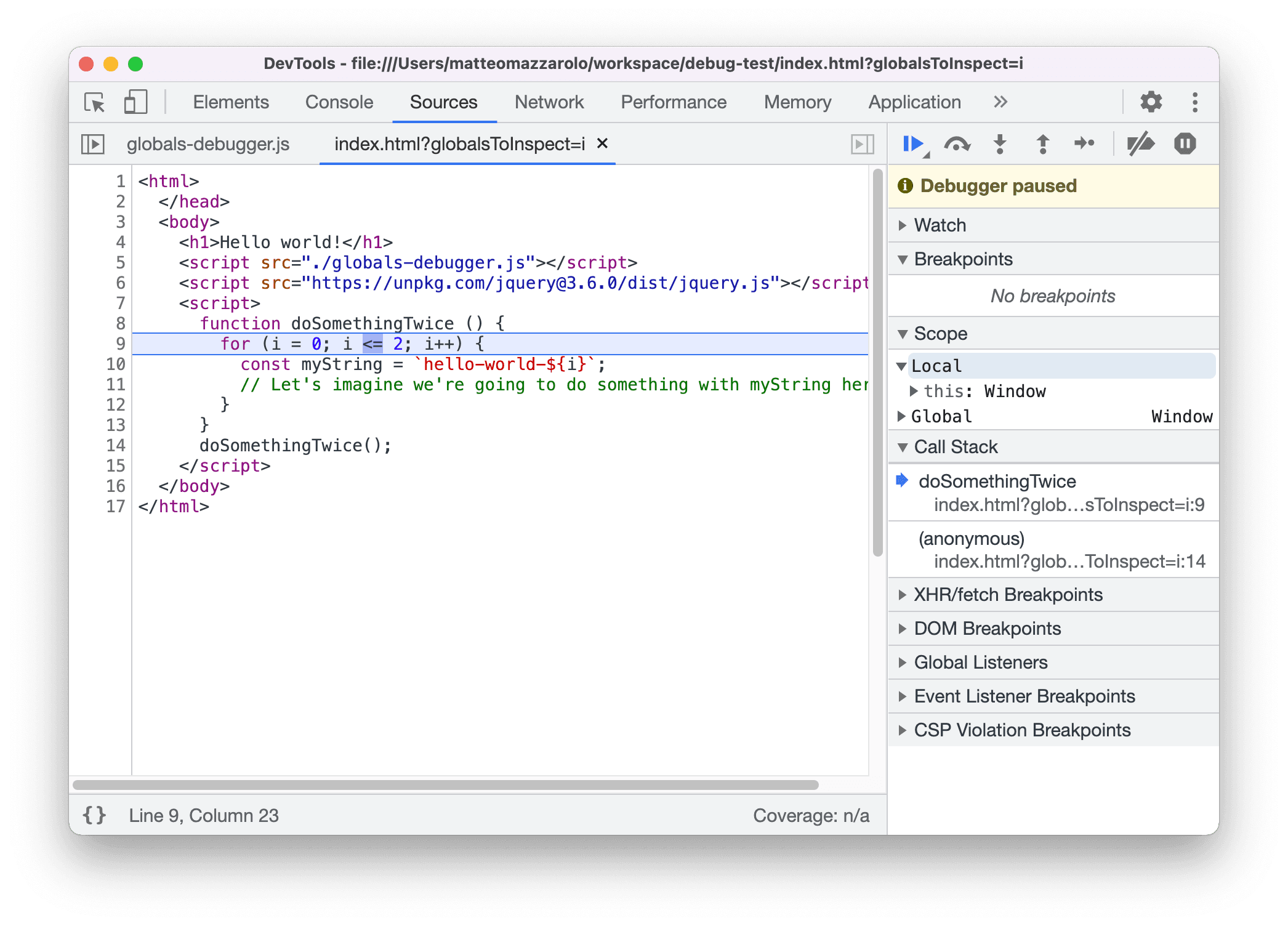1288x926 pixels.
Task: Click the Step arrow icon in debugger toolbar
Action: [1084, 144]
